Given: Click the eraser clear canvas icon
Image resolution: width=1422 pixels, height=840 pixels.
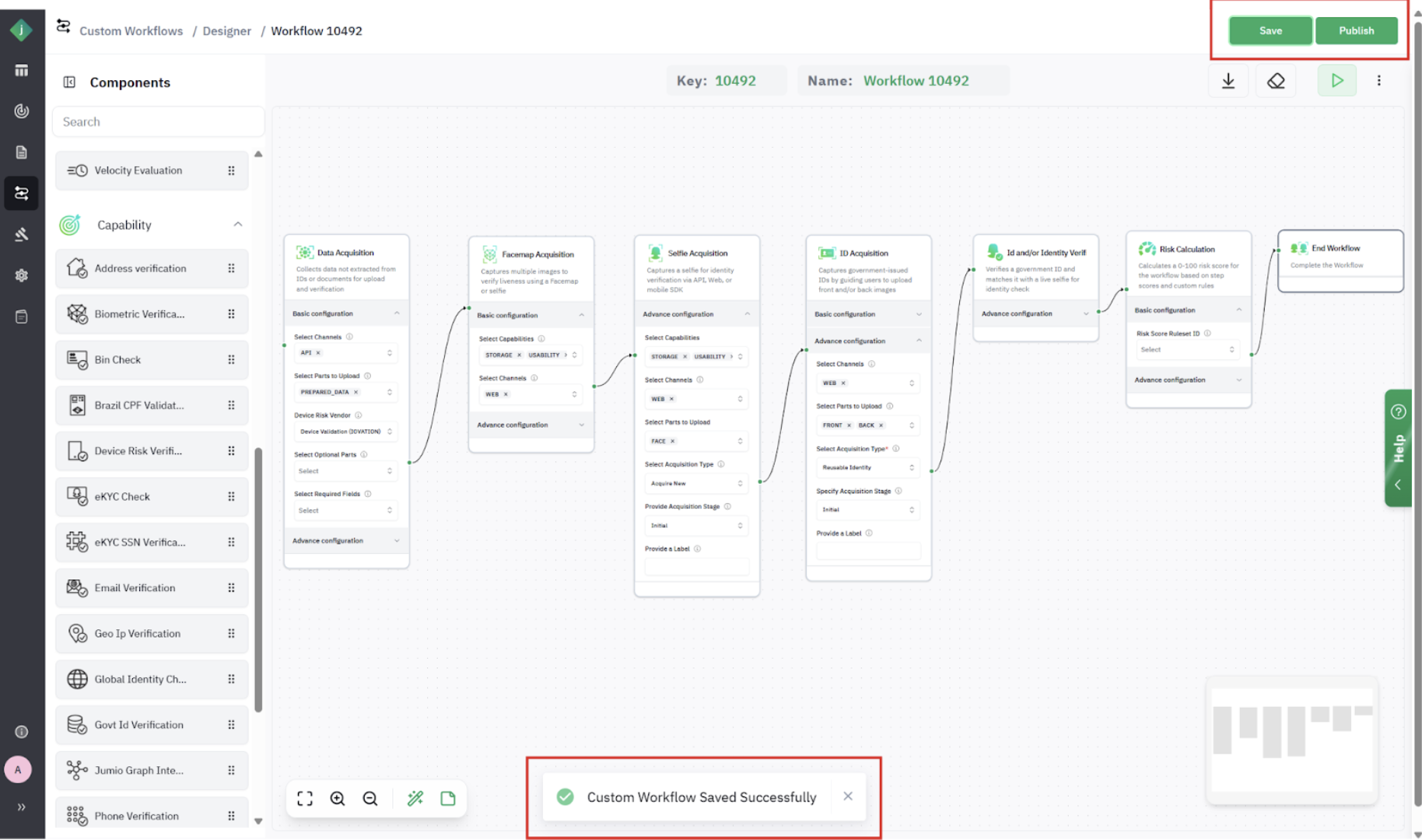Looking at the screenshot, I should (x=1276, y=81).
